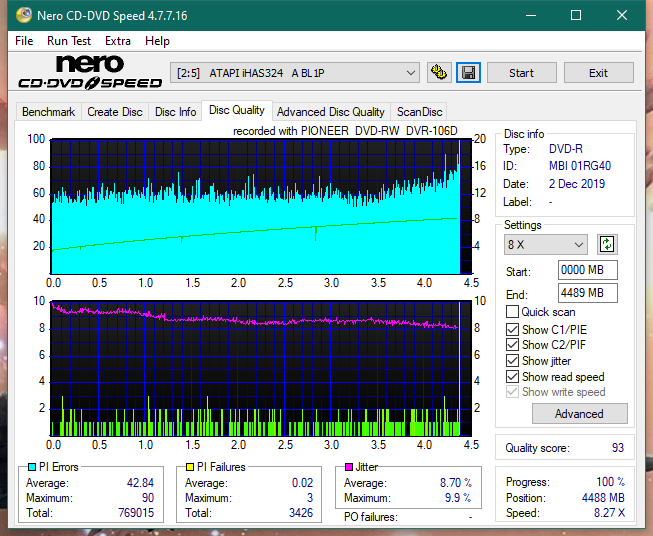Click the disc type DVD-R text
Viewport: 653px width, 536px height.
point(566,149)
